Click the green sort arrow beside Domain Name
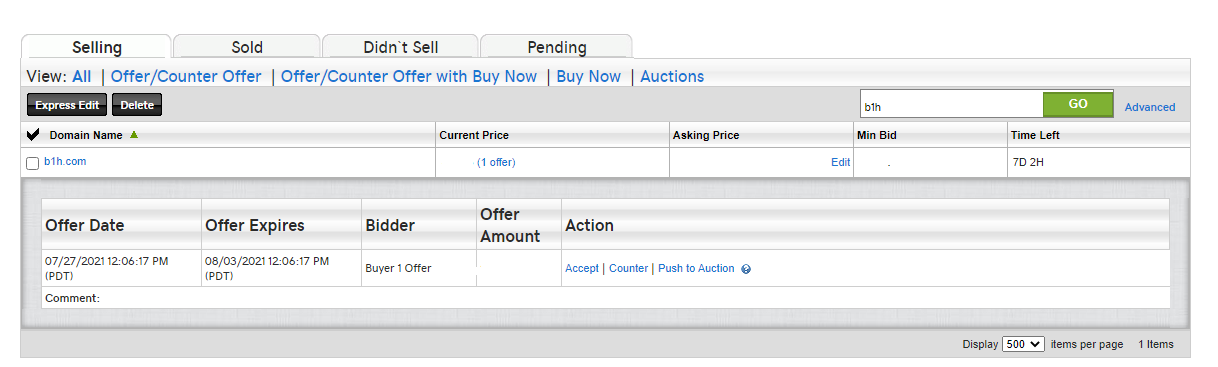 click(x=134, y=134)
